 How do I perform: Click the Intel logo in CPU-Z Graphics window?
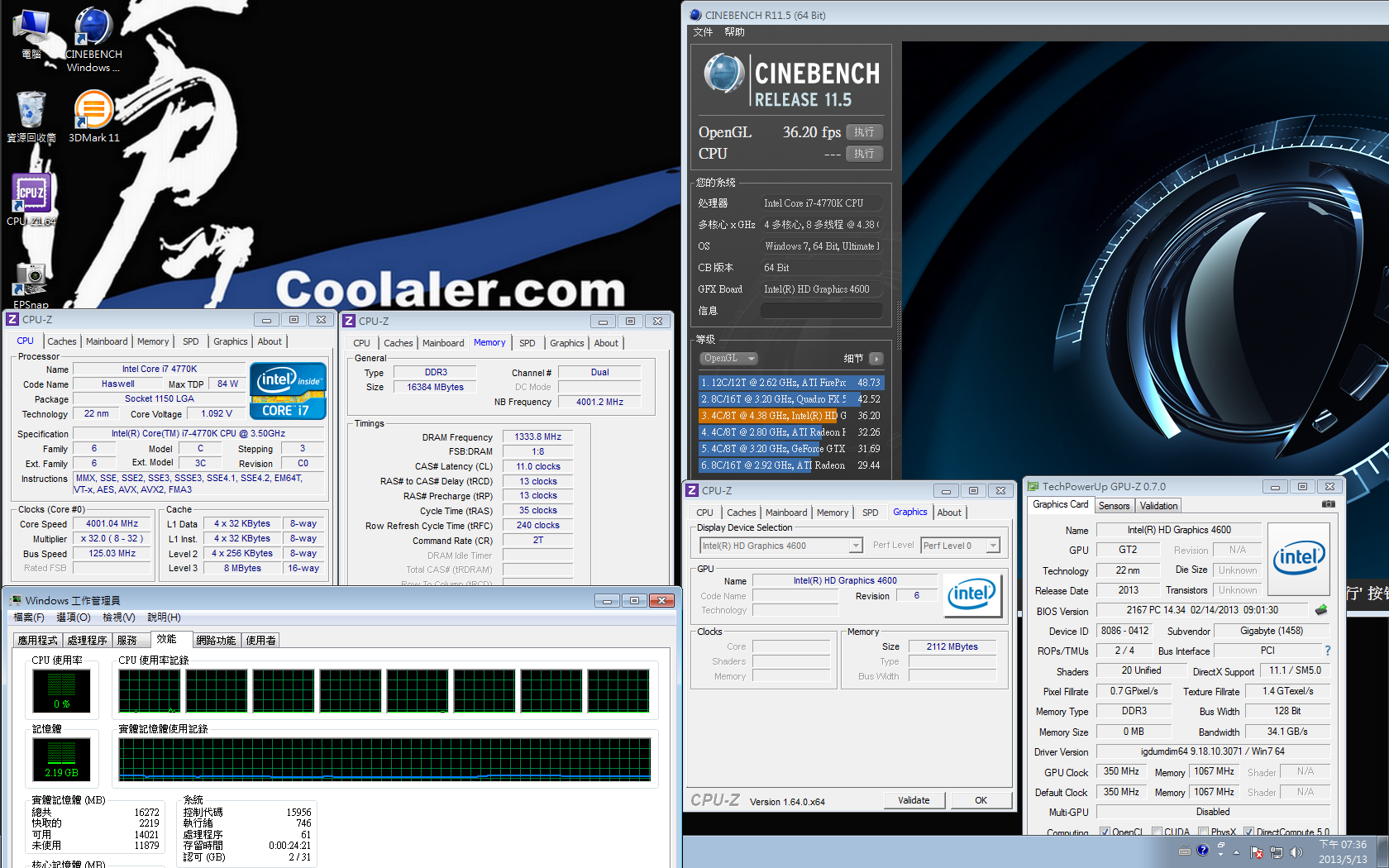[972, 594]
